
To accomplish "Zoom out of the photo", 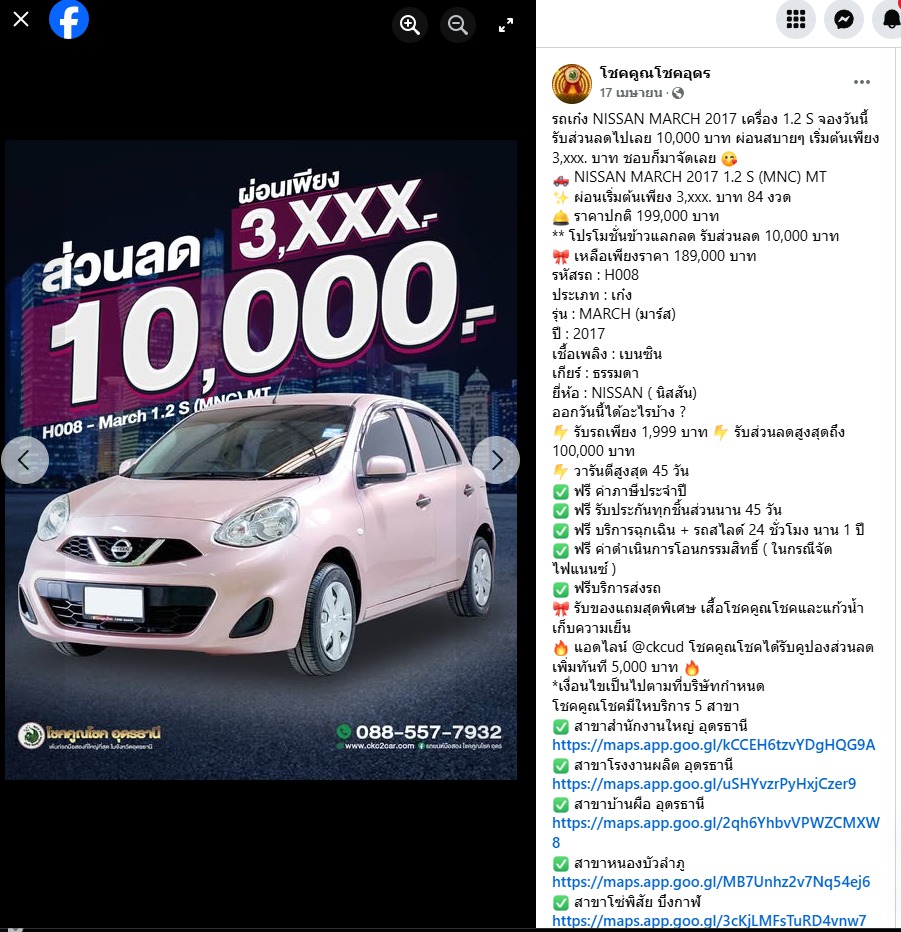I will 458,25.
